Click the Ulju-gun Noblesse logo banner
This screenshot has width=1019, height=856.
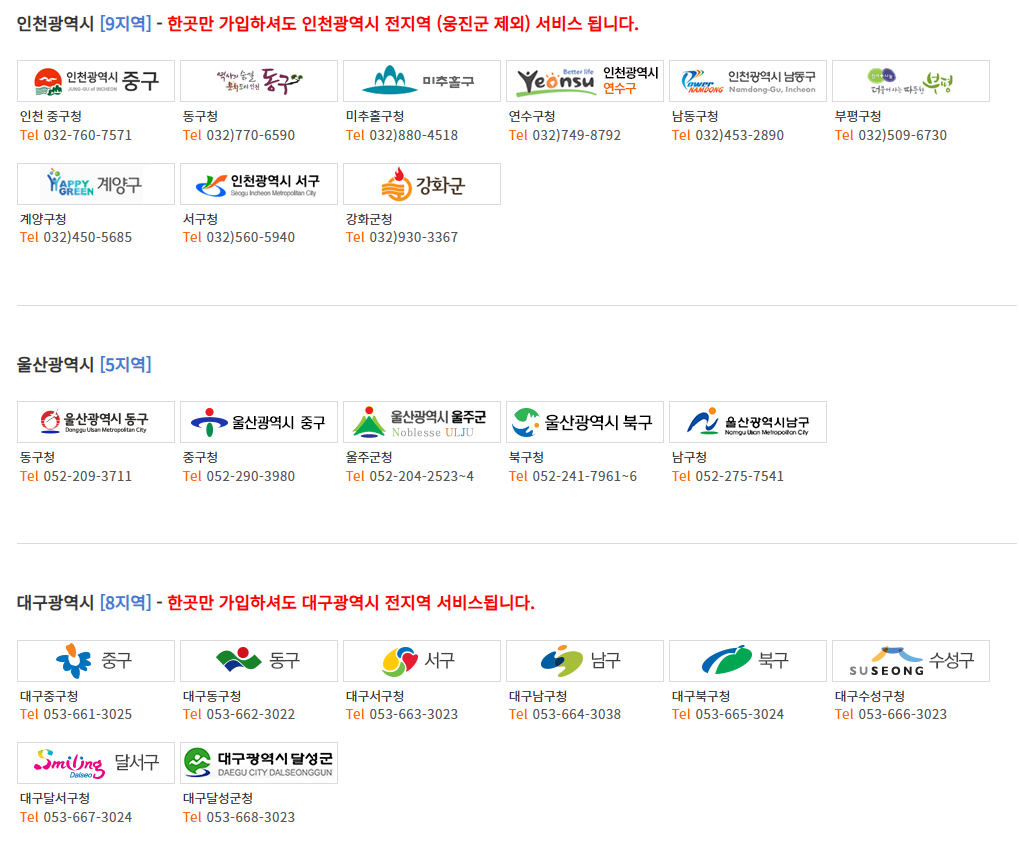(x=422, y=422)
